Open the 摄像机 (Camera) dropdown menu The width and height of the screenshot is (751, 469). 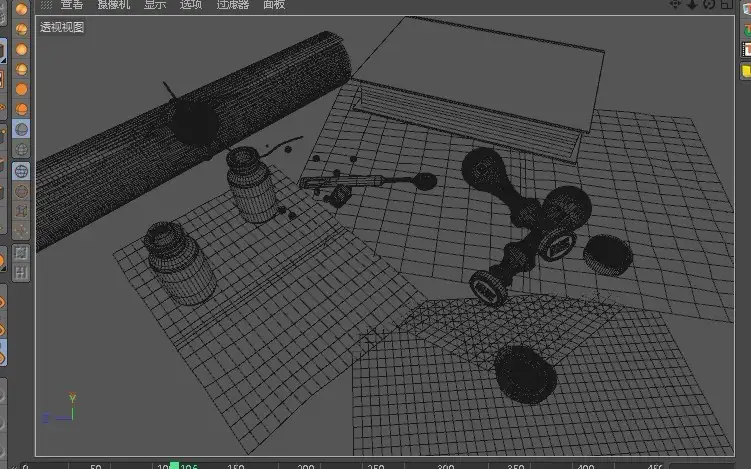pos(114,5)
